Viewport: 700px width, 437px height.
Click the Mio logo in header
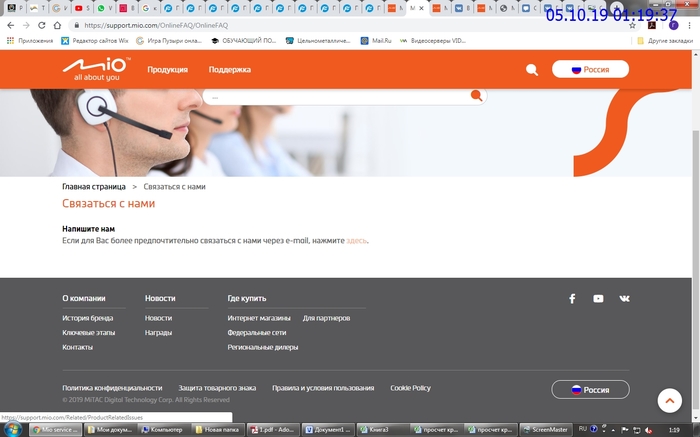93,70
